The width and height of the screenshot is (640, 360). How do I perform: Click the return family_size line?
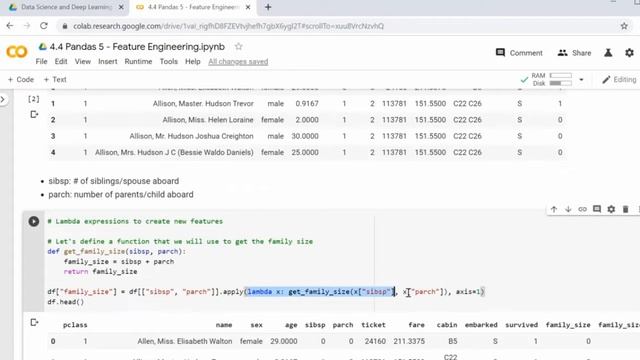pos(100,271)
